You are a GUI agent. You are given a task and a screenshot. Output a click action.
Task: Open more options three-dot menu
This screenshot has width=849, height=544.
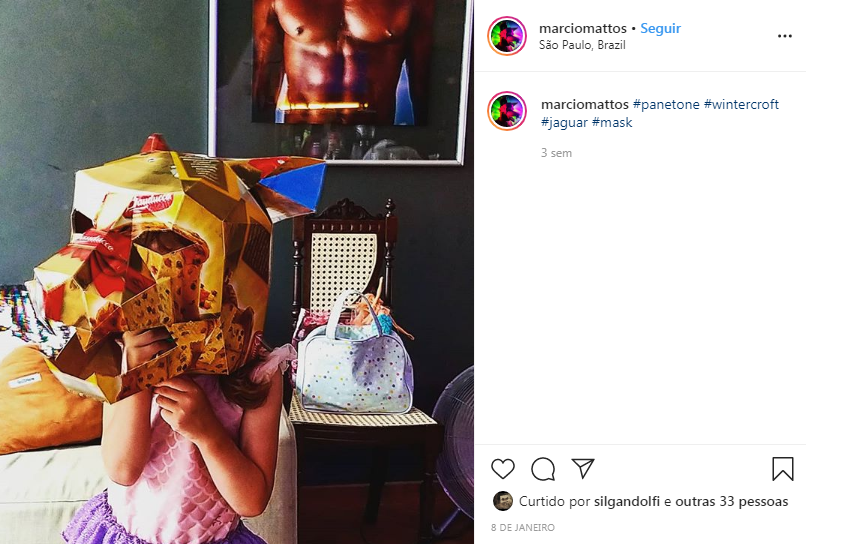785,36
